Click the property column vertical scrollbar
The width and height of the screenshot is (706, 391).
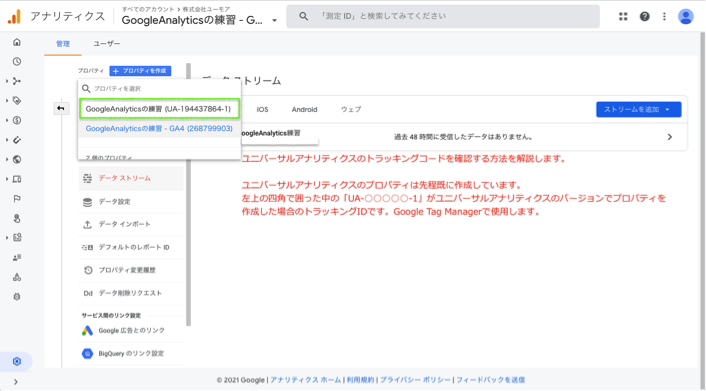click(x=188, y=195)
